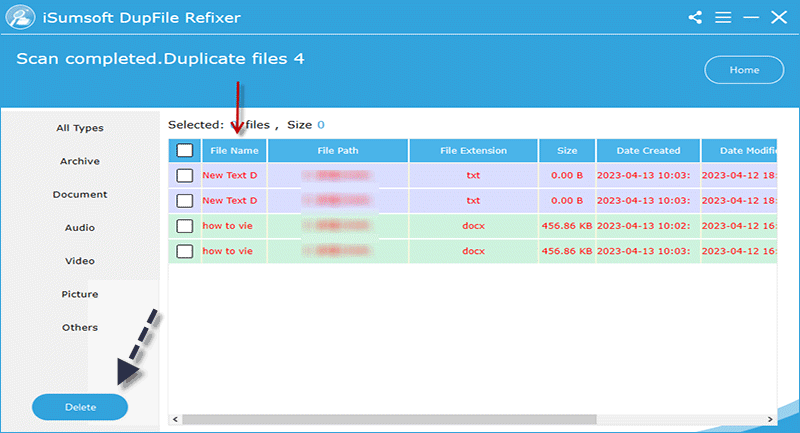Image resolution: width=800 pixels, height=433 pixels.
Task: Filter by Document category
Action: coord(80,194)
